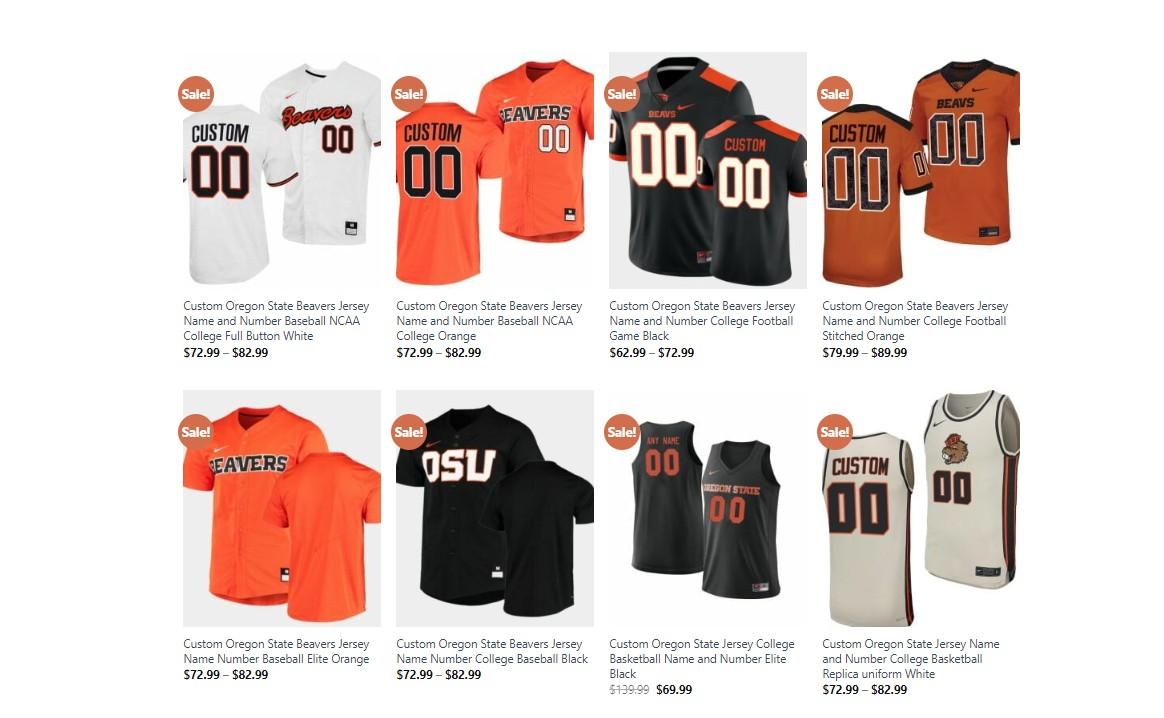Open the white full button baseball jersey image
The width and height of the screenshot is (1164, 718).
282,170
